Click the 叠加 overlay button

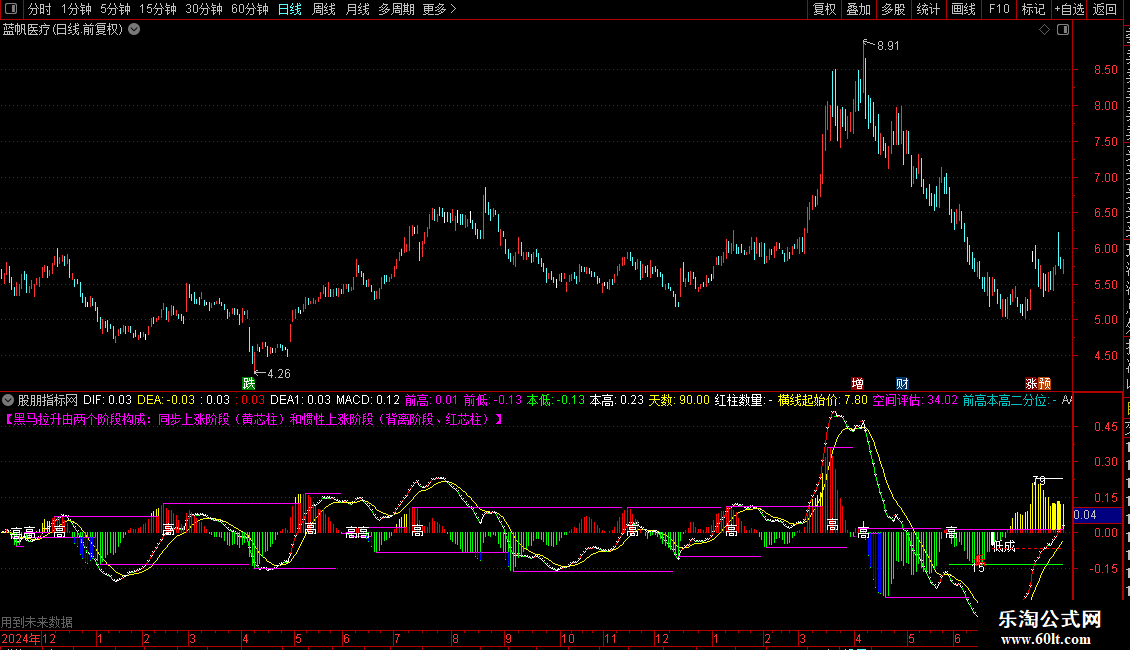click(x=859, y=9)
